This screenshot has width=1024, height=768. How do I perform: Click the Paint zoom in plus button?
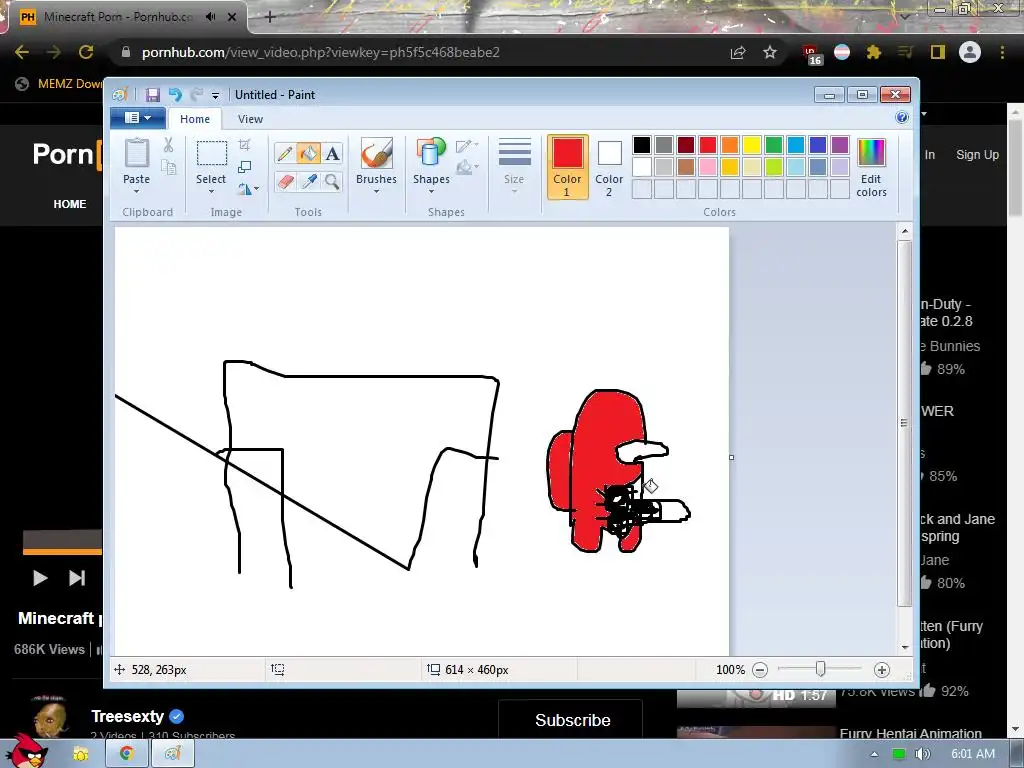[882, 669]
